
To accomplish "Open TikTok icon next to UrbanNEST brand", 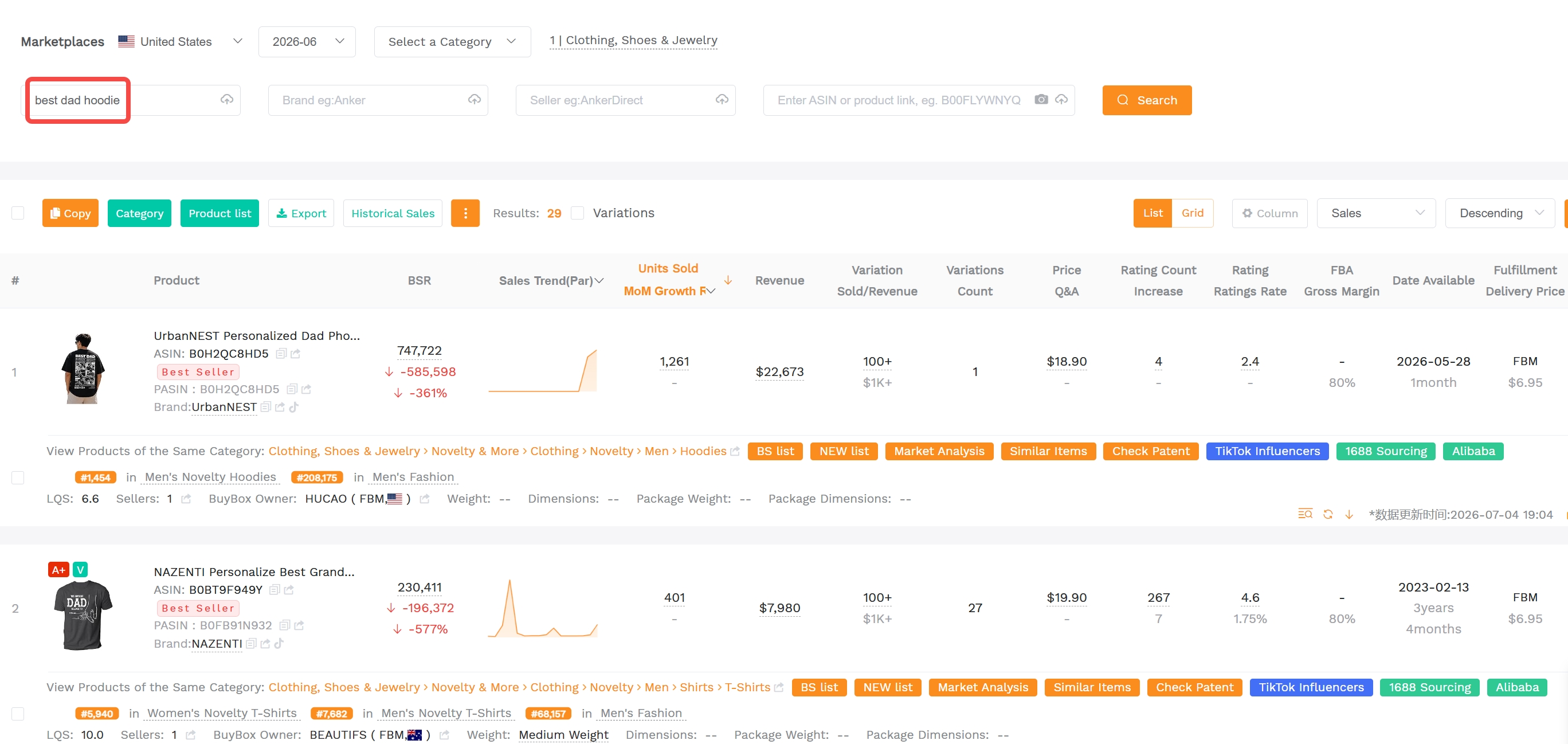I will pyautogui.click(x=293, y=408).
